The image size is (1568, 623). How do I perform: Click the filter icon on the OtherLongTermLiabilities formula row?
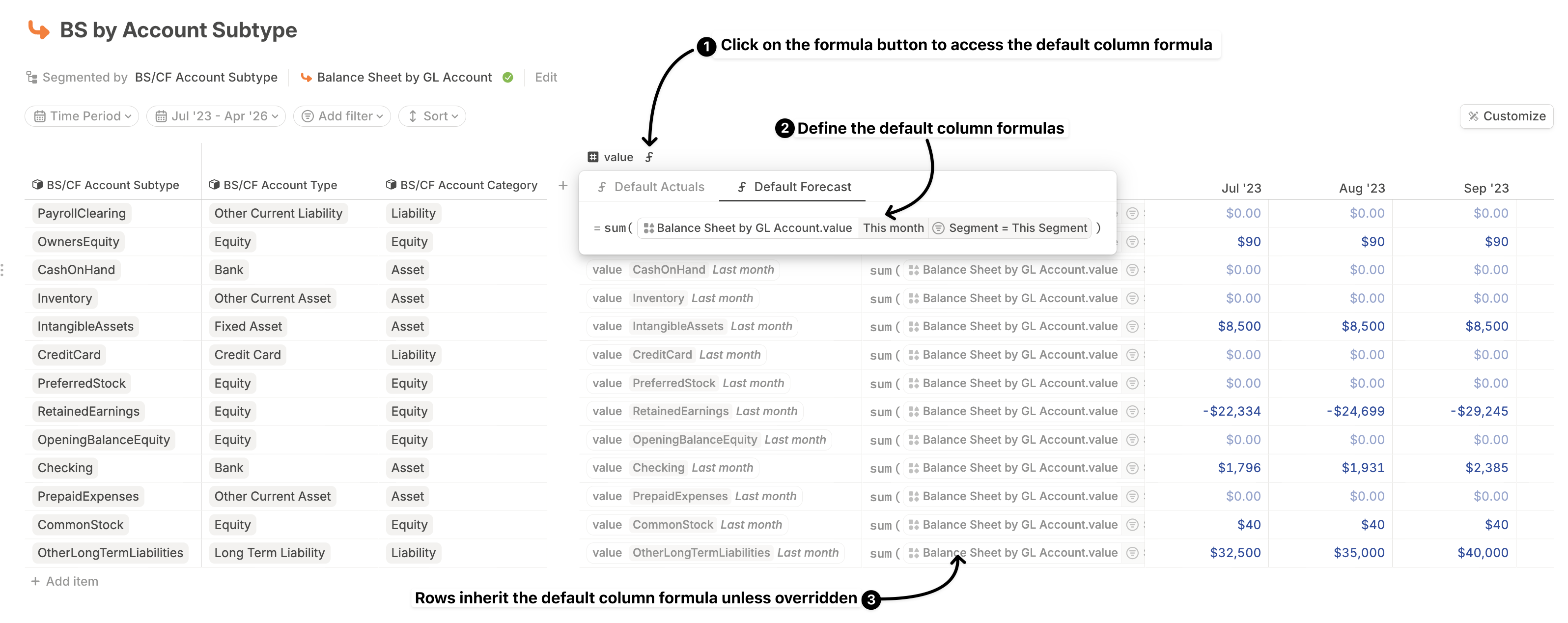(1133, 553)
